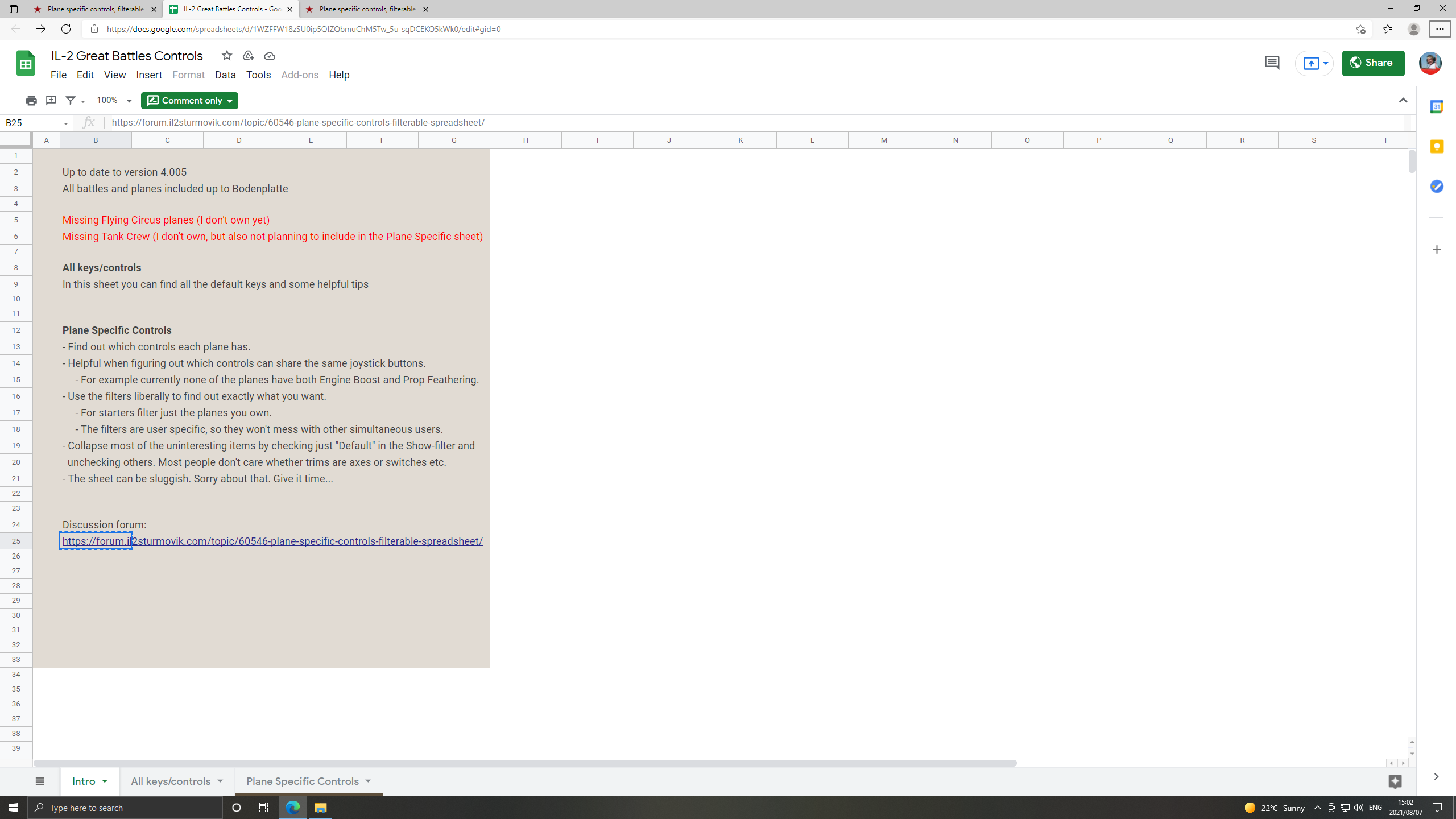
Task: Hide the side panel with the arrow
Action: pos(1436,777)
